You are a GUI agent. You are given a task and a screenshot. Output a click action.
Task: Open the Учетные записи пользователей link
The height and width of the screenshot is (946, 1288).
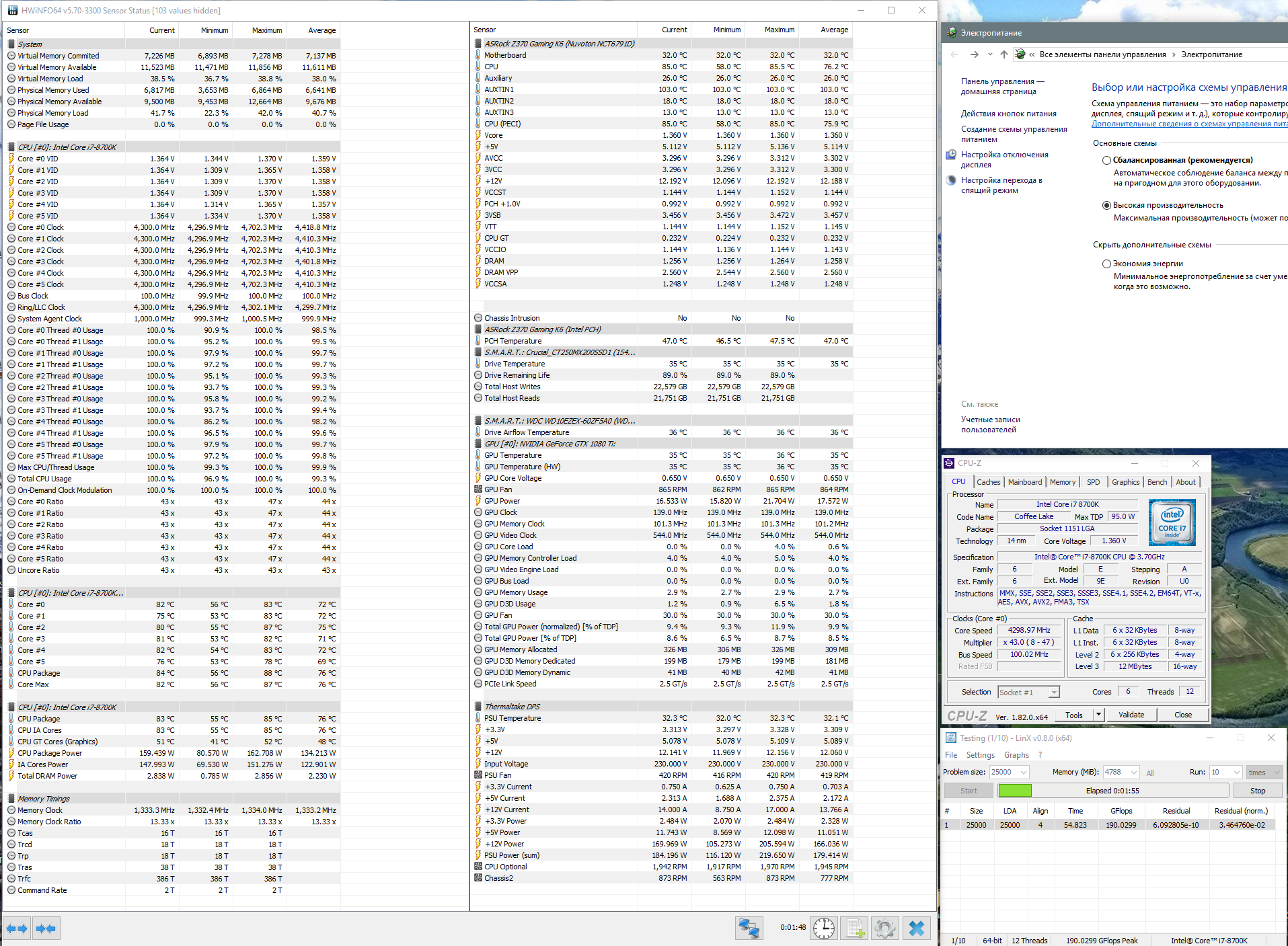click(990, 424)
